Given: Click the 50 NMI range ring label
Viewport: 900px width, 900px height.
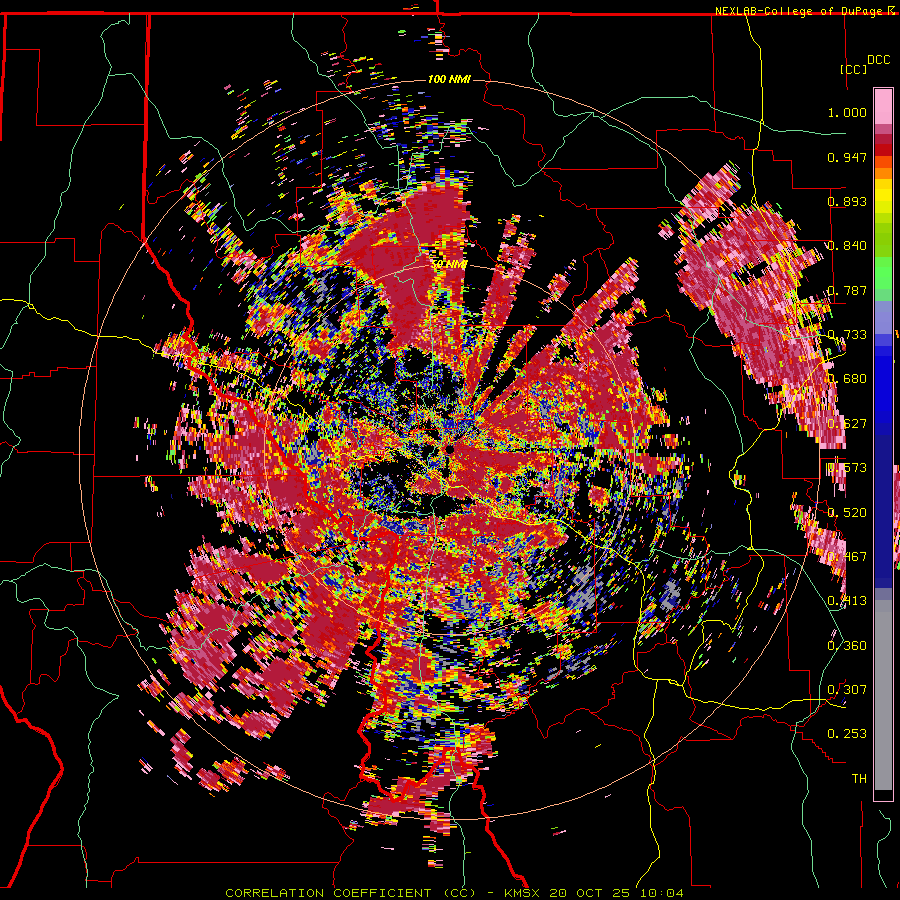Looking at the screenshot, I should tap(448, 264).
